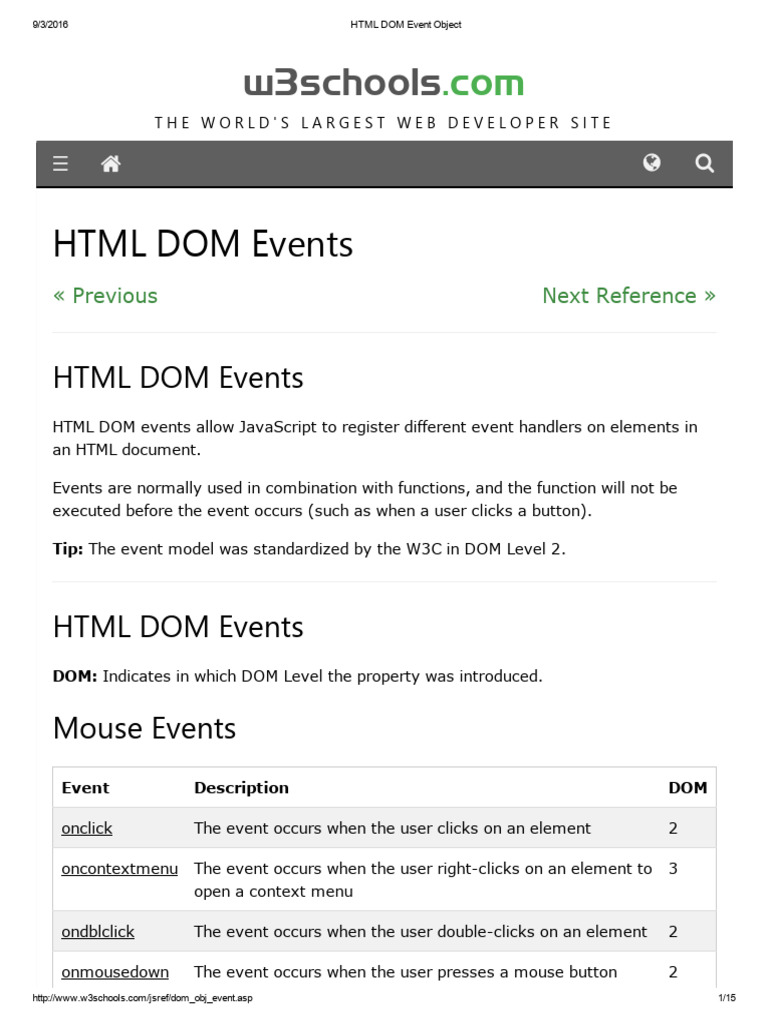
Task: Go to « Previous page link
Action: click(x=105, y=296)
